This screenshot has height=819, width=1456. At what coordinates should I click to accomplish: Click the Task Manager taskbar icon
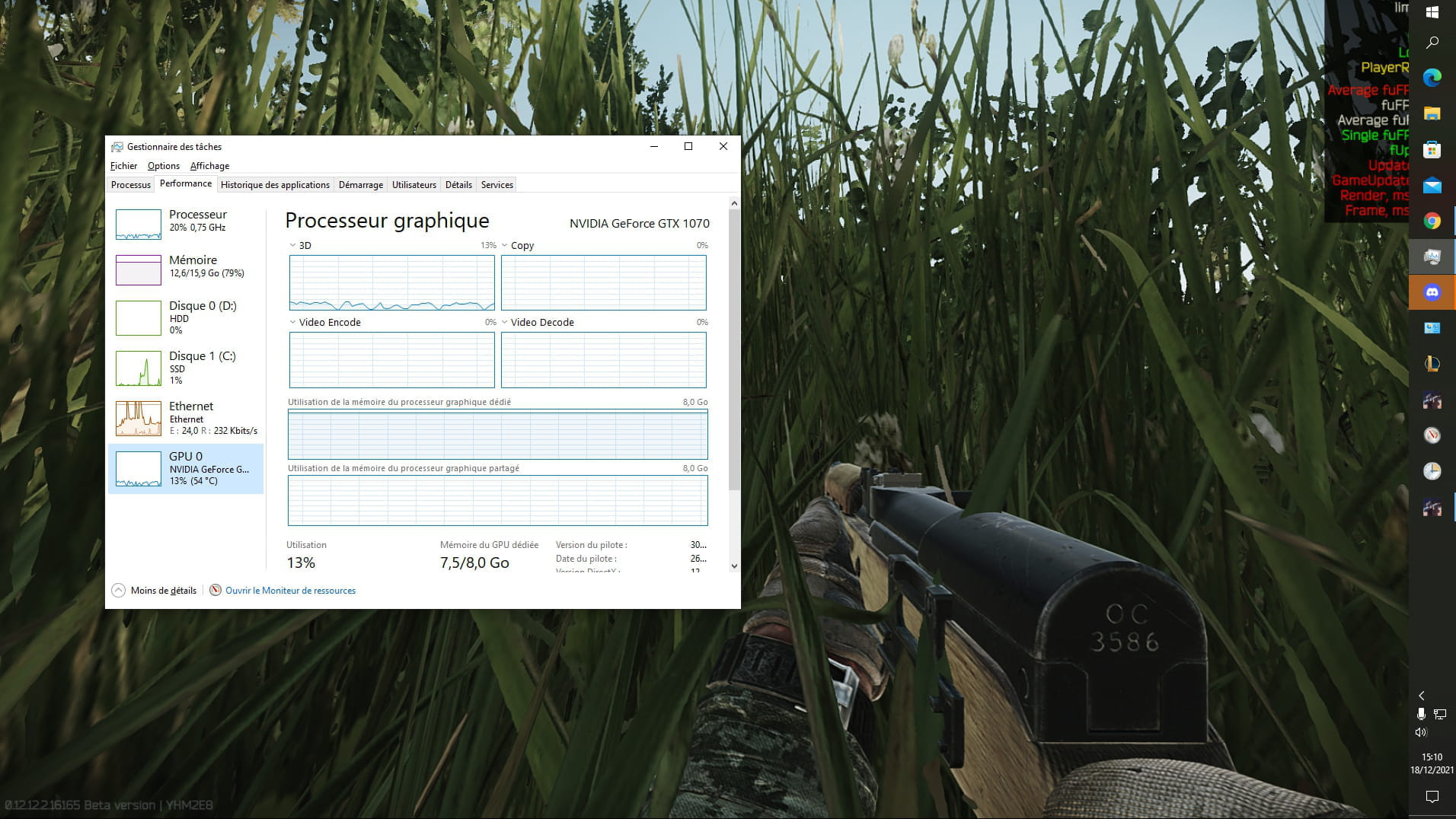pos(1432,257)
